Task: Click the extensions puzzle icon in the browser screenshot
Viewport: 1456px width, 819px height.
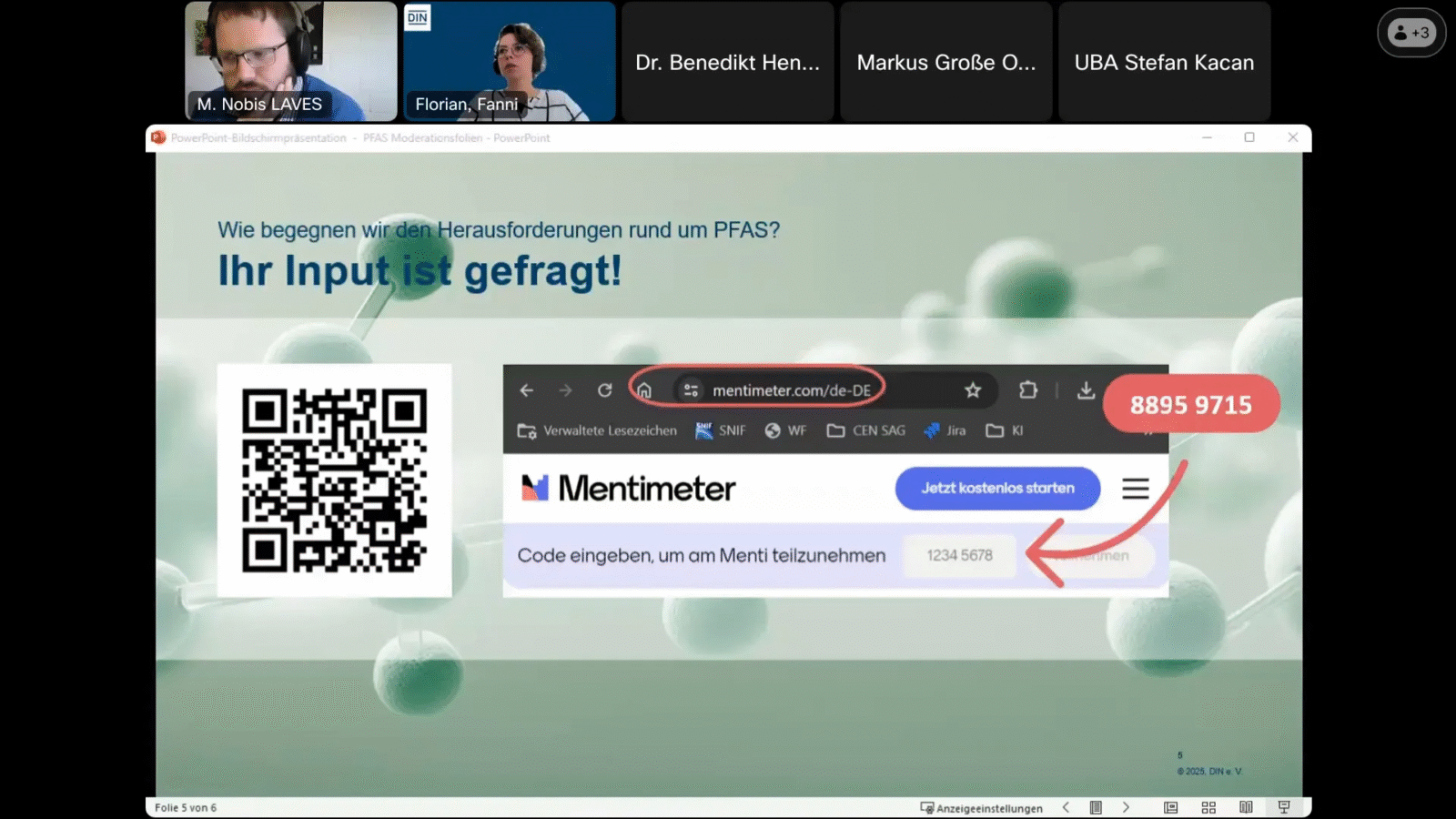Action: [x=1028, y=390]
